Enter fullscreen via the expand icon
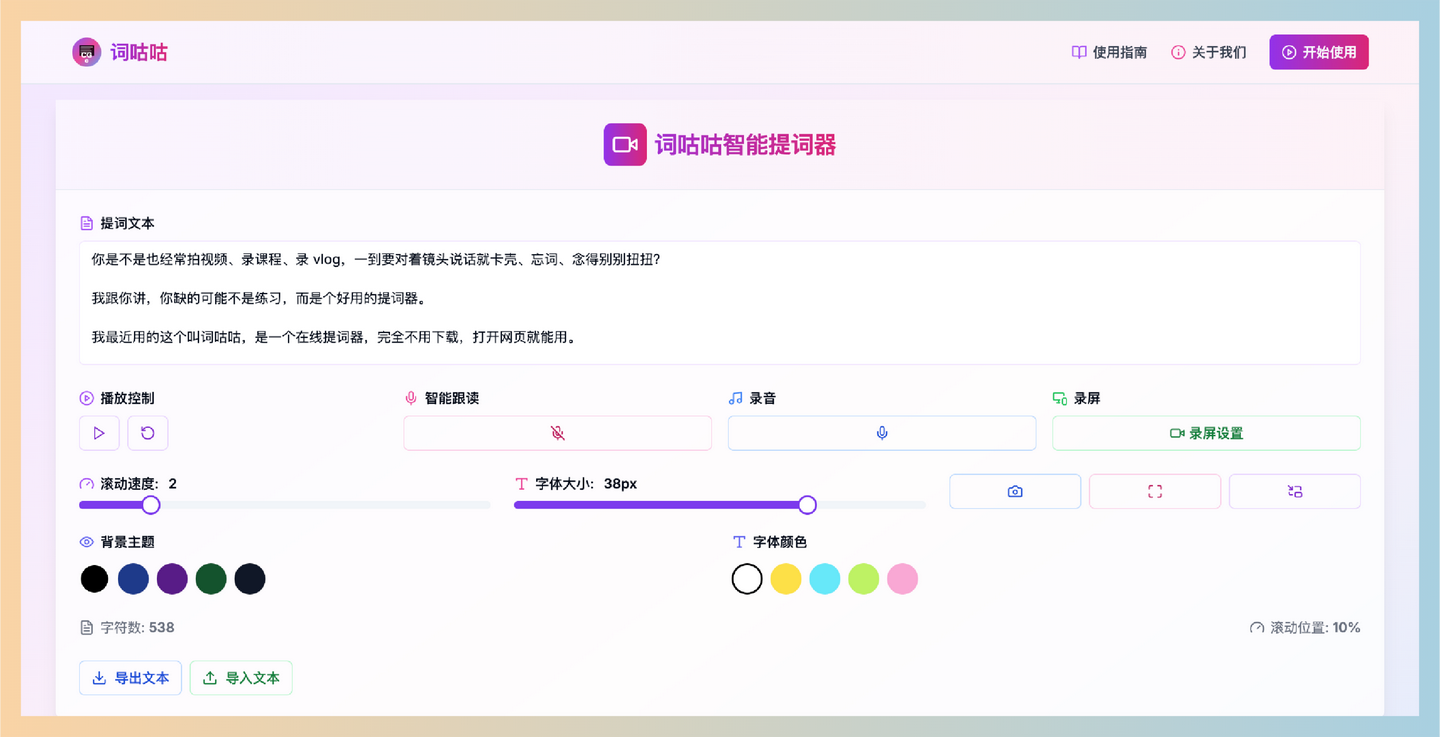1440x737 pixels. [x=1155, y=491]
